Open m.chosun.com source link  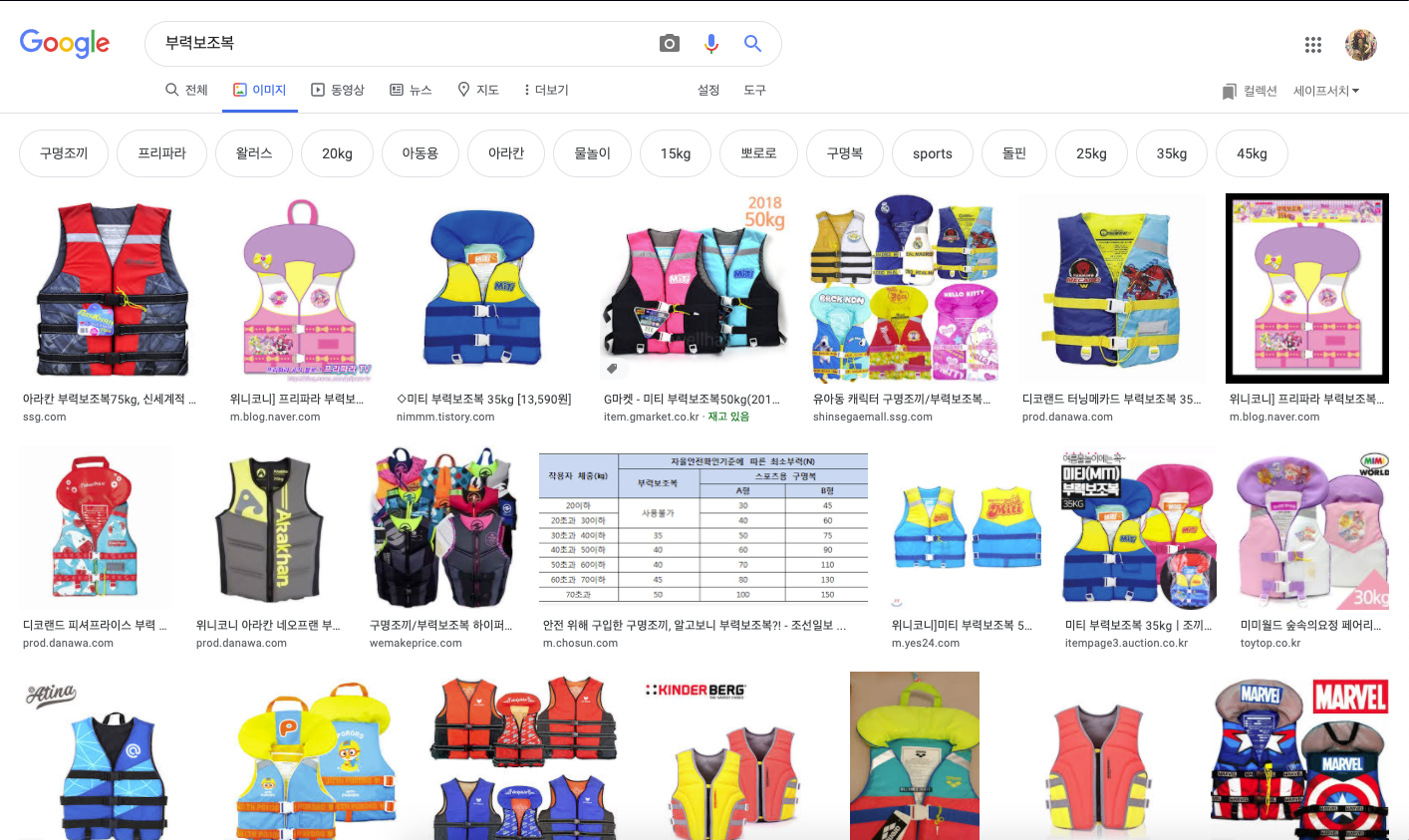580,643
